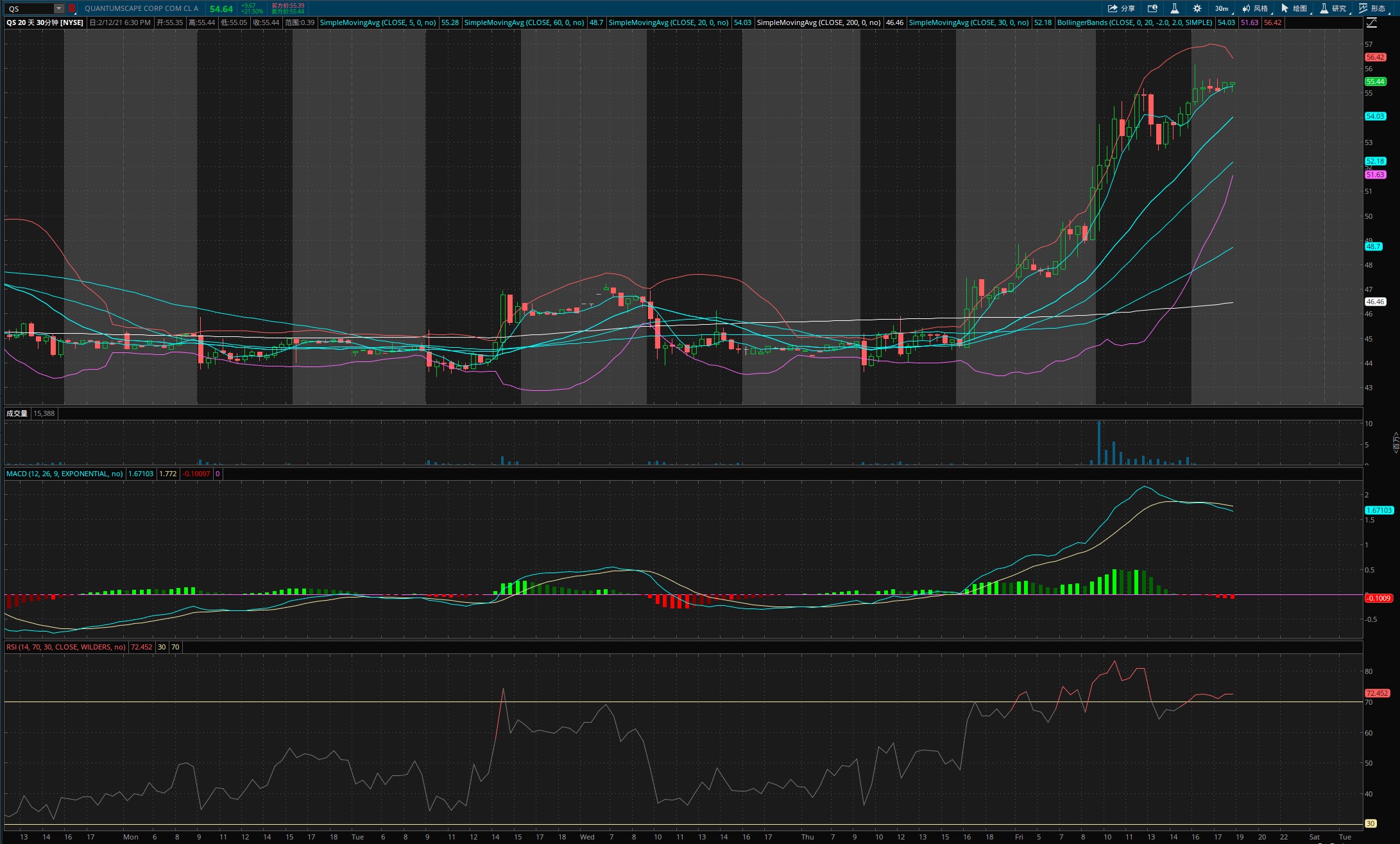Click the white 46.46 price axis bubble
This screenshot has height=844, width=1400.
[1376, 302]
